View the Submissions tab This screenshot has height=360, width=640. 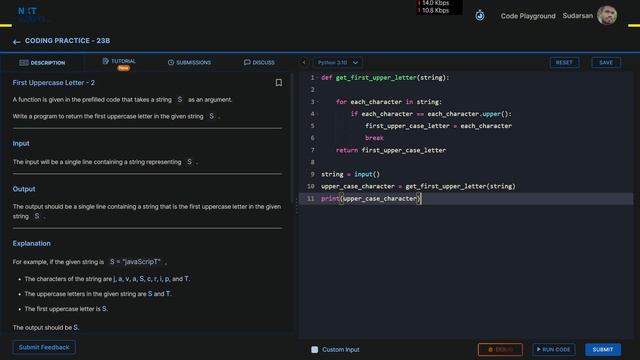[189, 62]
